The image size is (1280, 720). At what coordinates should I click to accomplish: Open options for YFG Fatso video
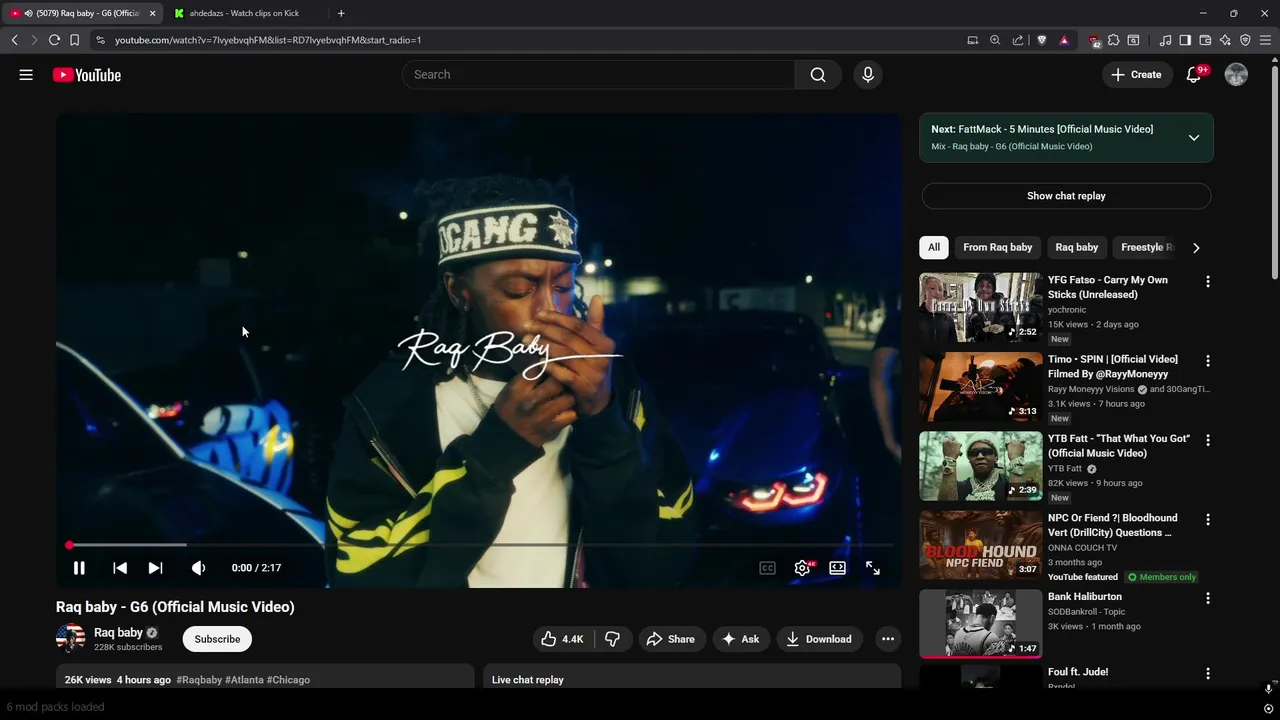click(x=1207, y=282)
